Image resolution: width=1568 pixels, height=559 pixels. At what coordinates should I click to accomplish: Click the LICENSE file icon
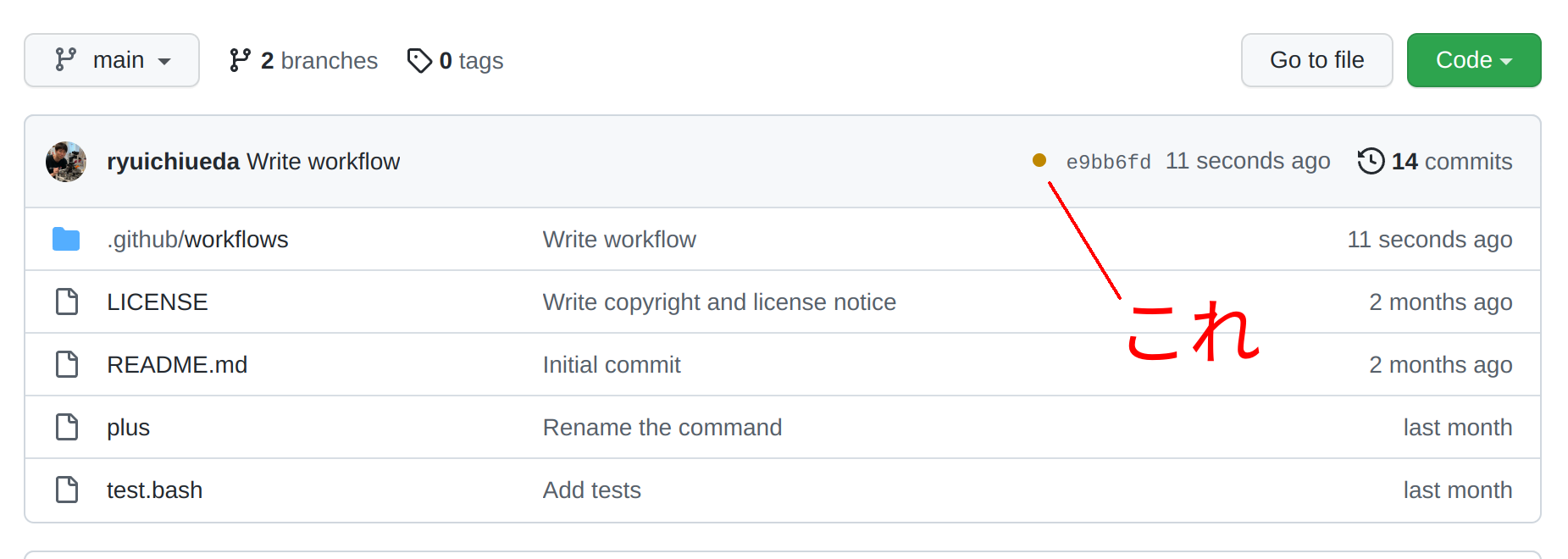(67, 302)
